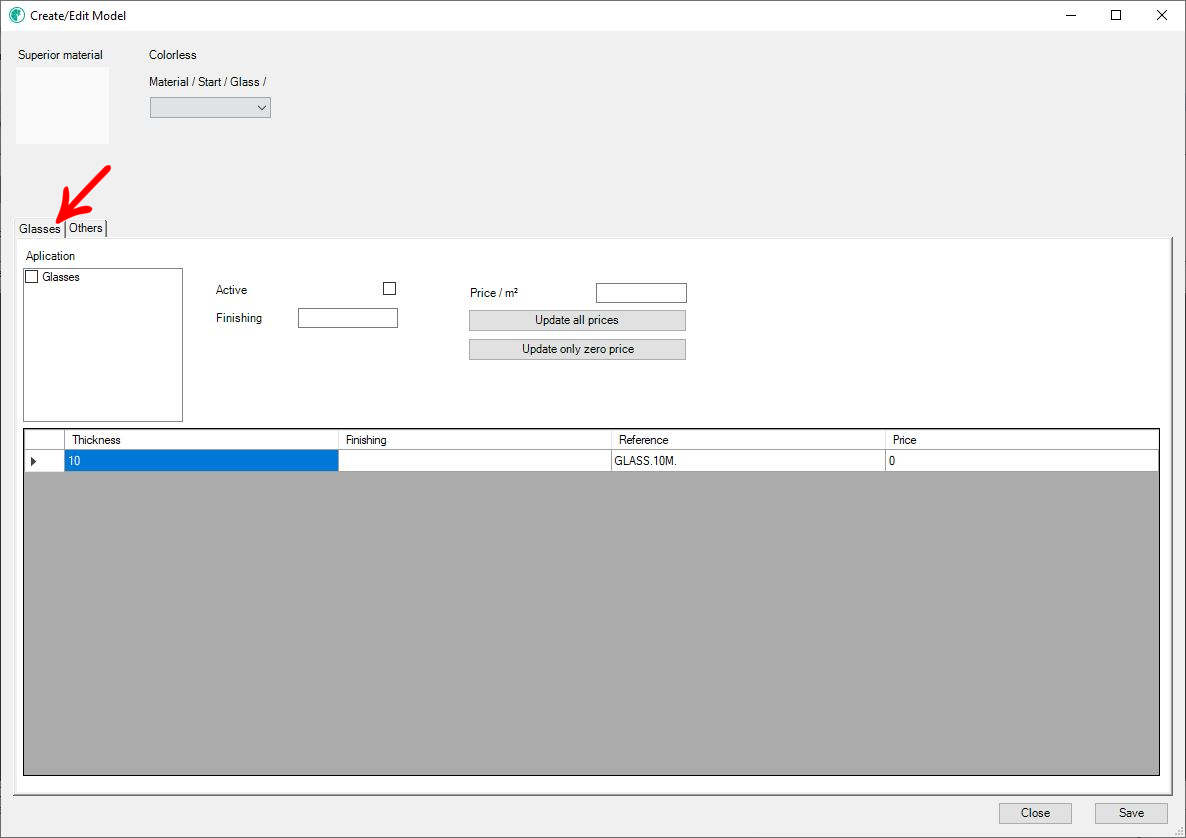Click the Price column header
1186x838 pixels.
(1022, 439)
